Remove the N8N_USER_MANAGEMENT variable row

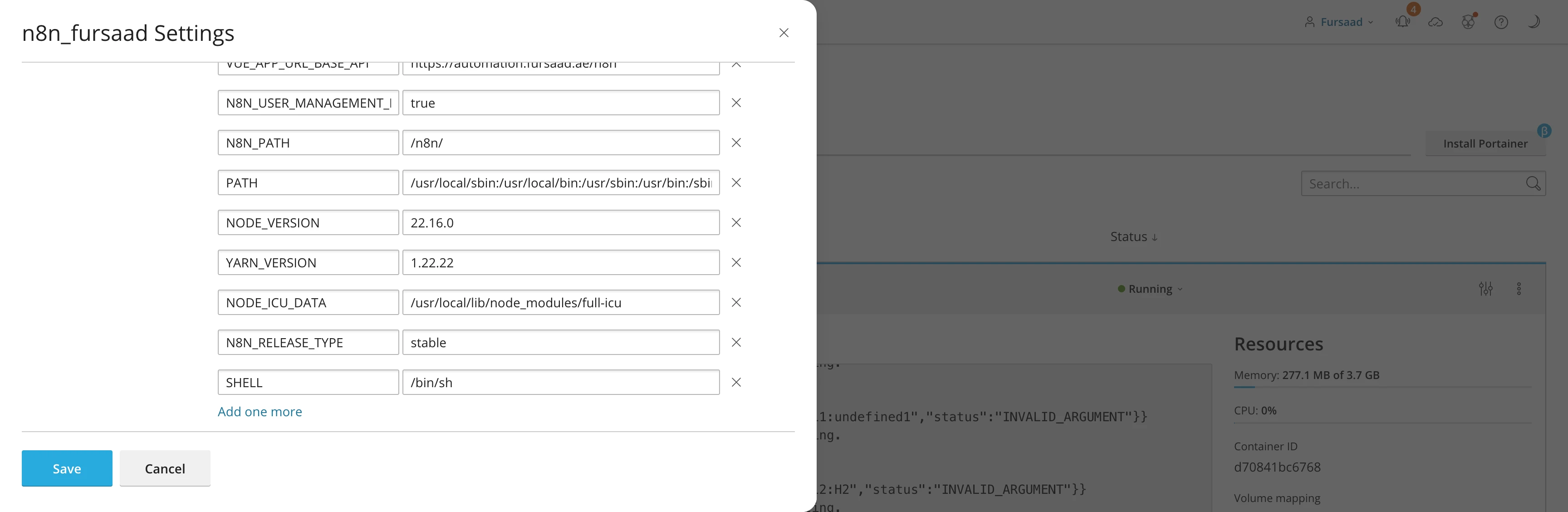pos(736,103)
